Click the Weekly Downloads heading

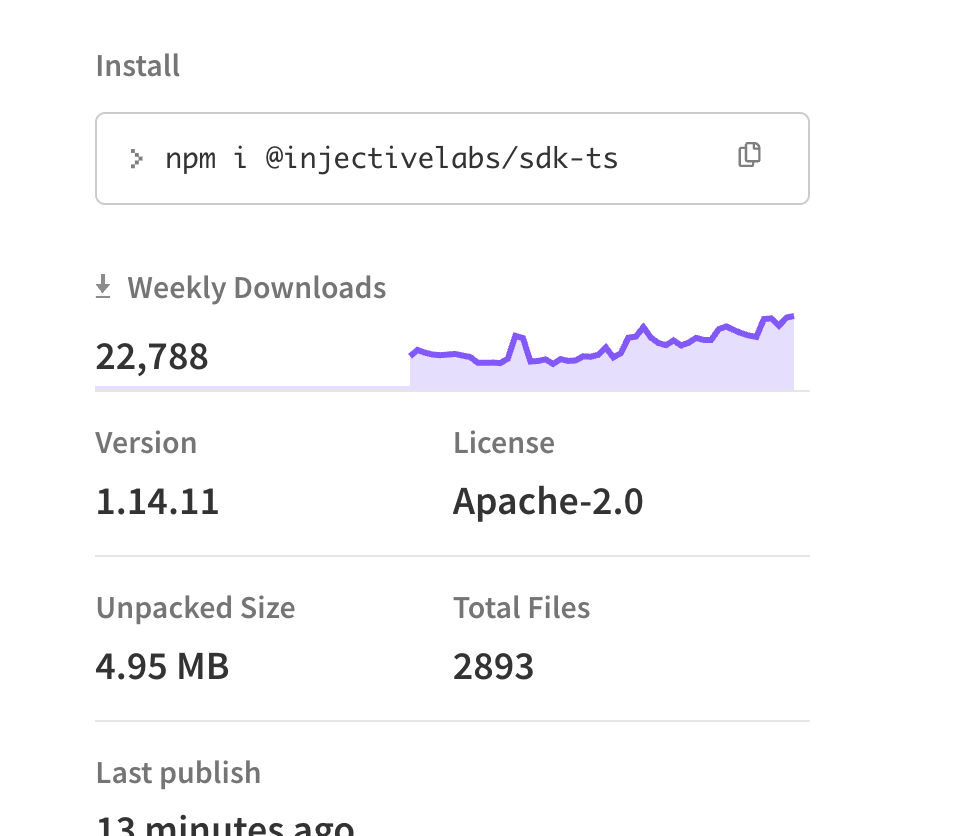257,287
